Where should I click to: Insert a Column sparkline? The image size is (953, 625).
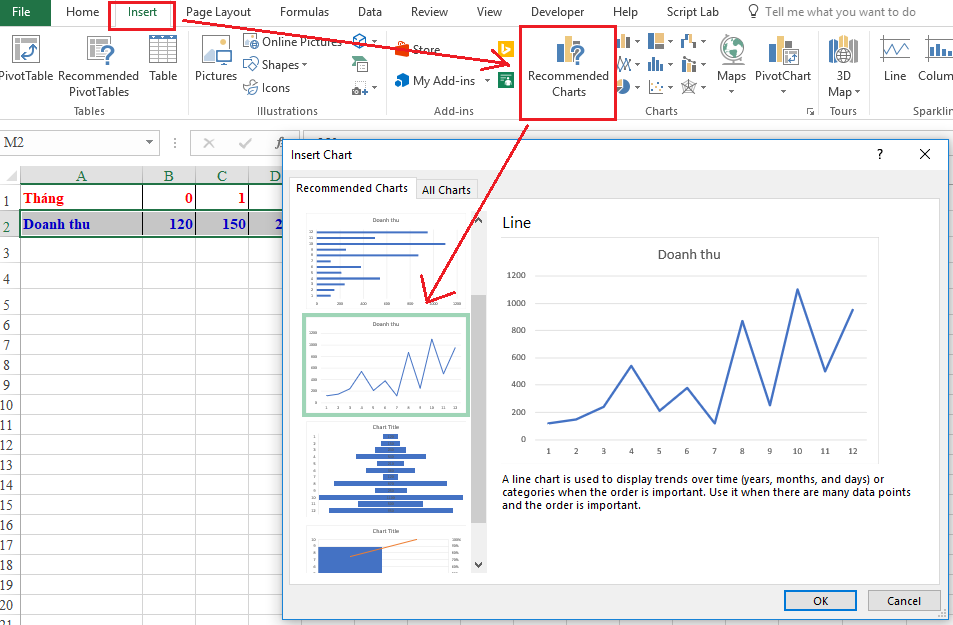click(938, 62)
